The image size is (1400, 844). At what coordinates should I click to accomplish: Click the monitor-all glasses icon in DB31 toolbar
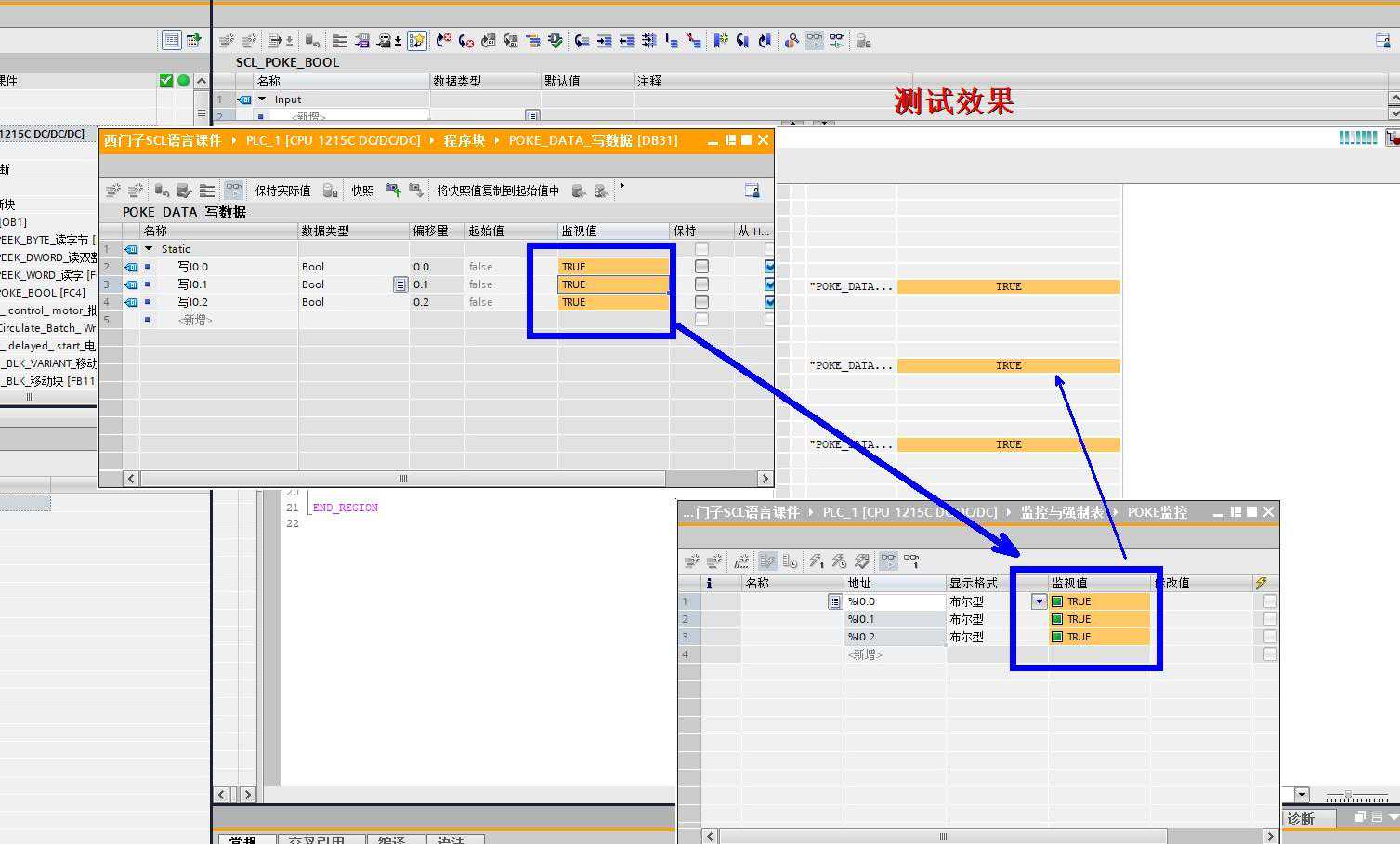click(234, 190)
